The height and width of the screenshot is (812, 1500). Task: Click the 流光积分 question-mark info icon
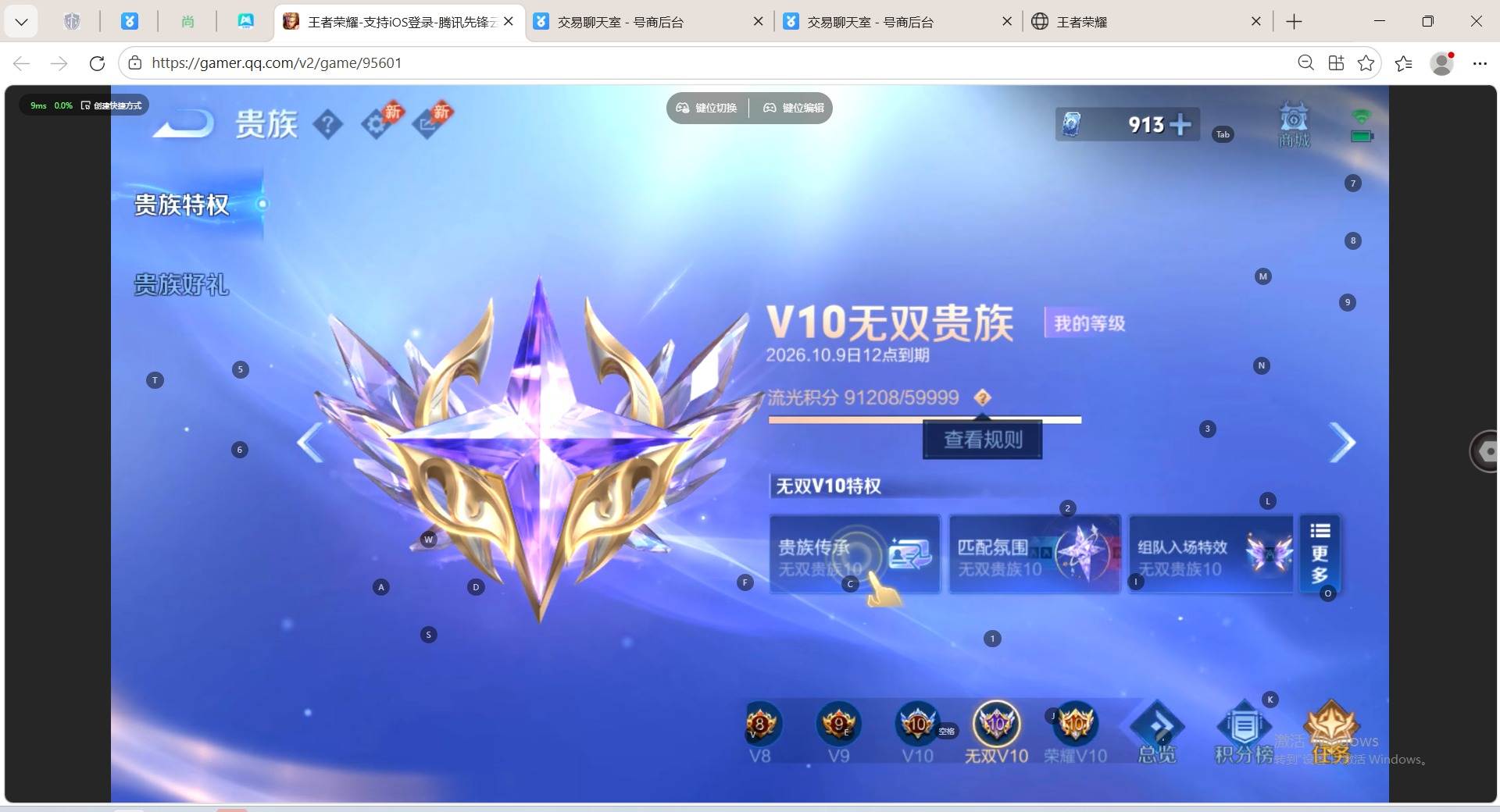[983, 398]
